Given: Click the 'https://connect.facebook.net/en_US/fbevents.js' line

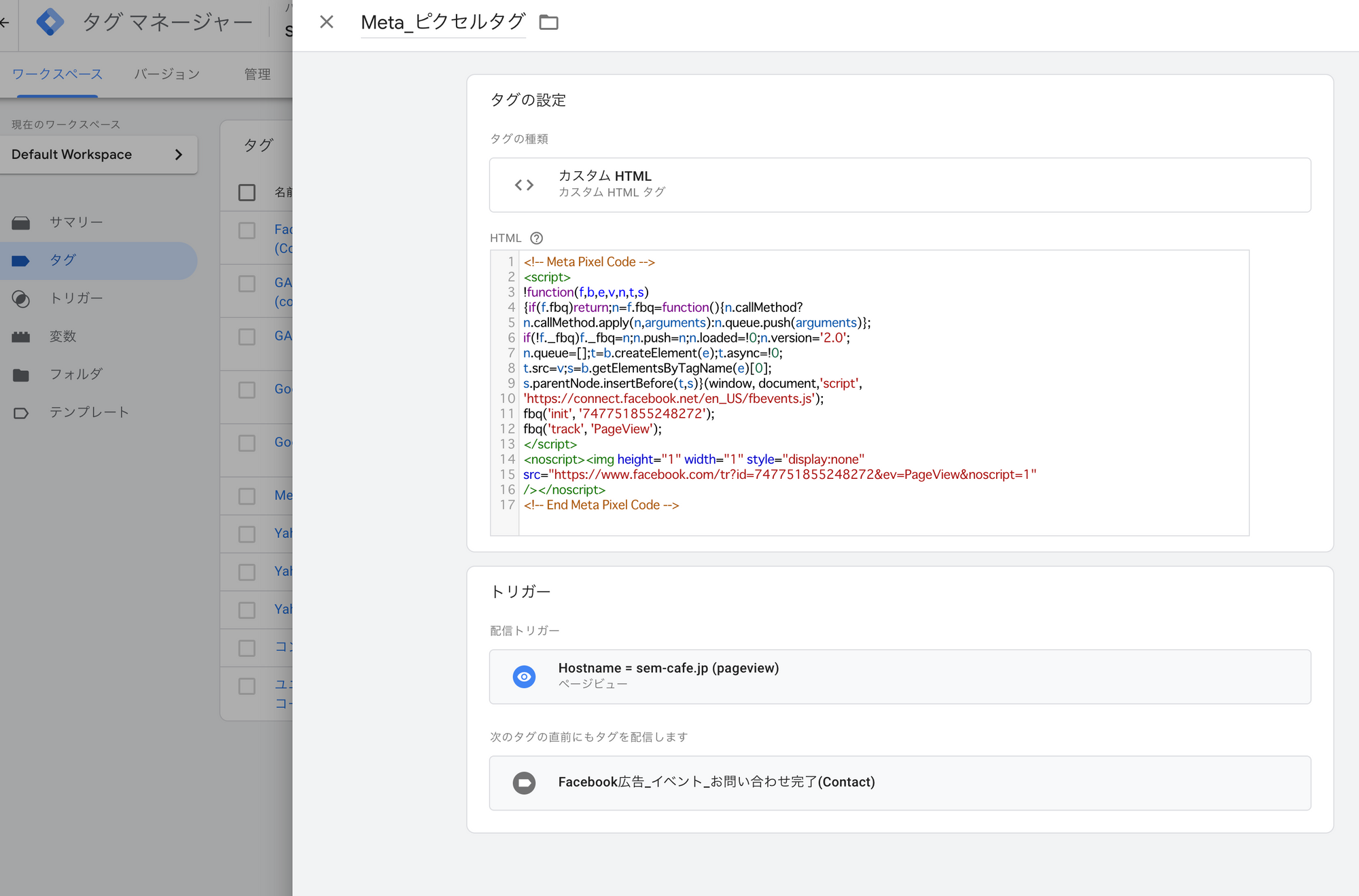Looking at the screenshot, I should click(673, 399).
